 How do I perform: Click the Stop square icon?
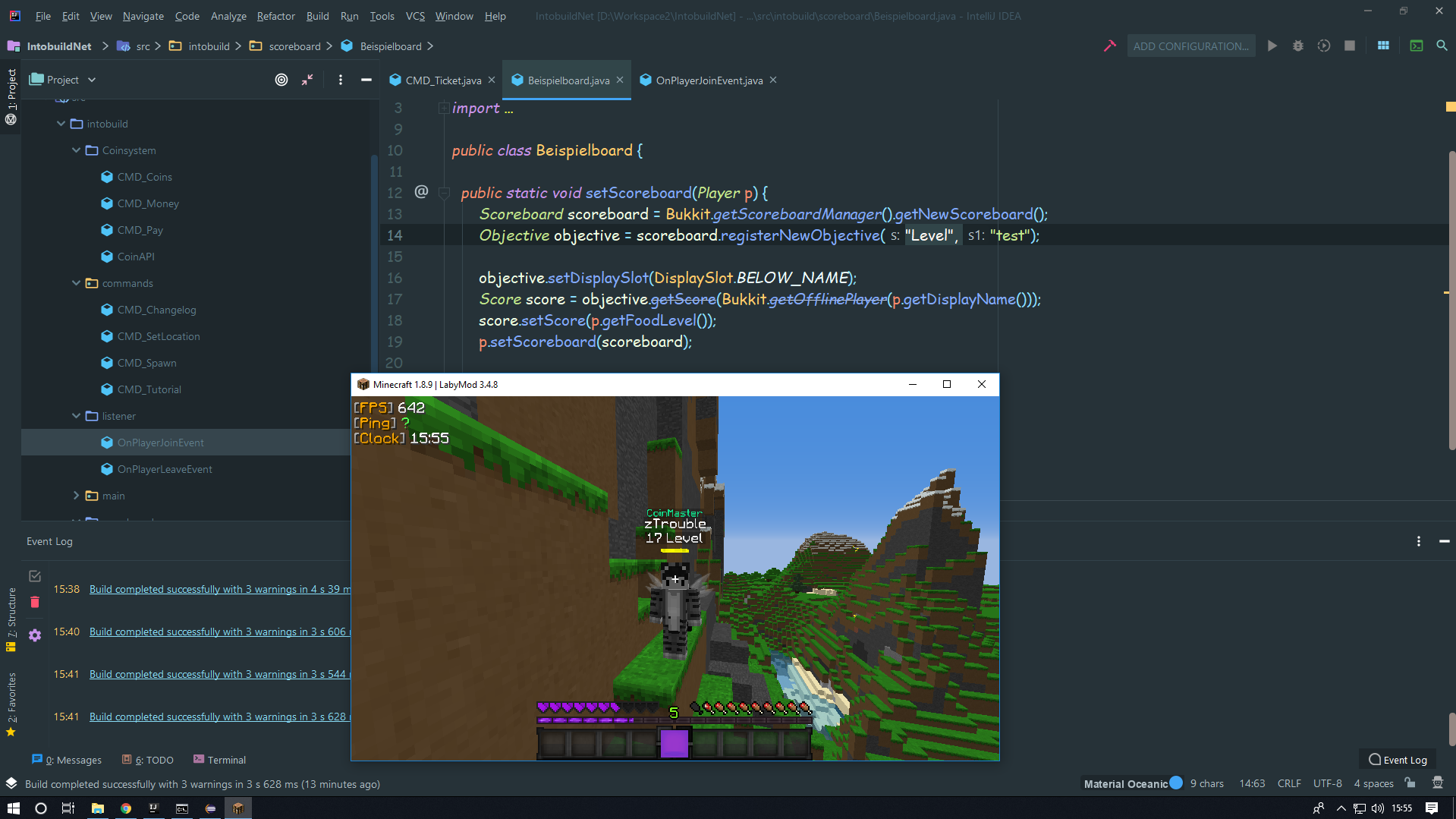[x=1350, y=46]
